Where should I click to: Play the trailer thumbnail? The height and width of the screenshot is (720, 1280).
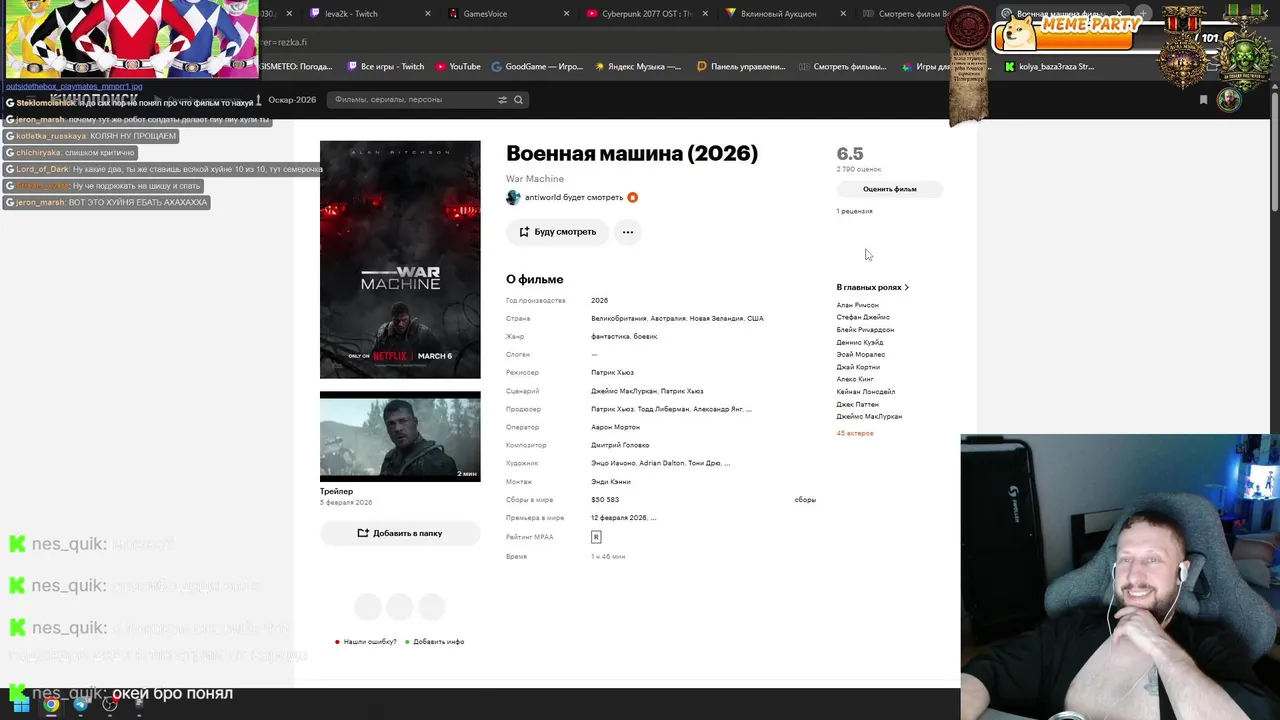point(400,437)
